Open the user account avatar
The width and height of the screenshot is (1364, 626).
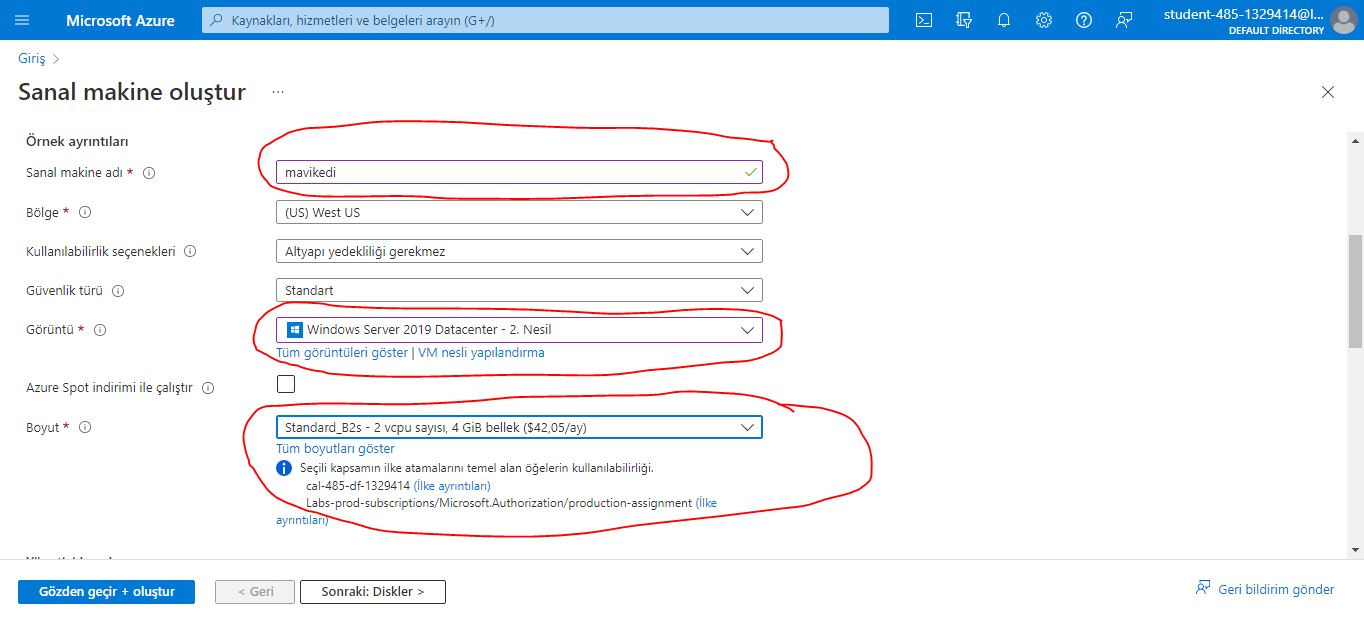point(1343,20)
